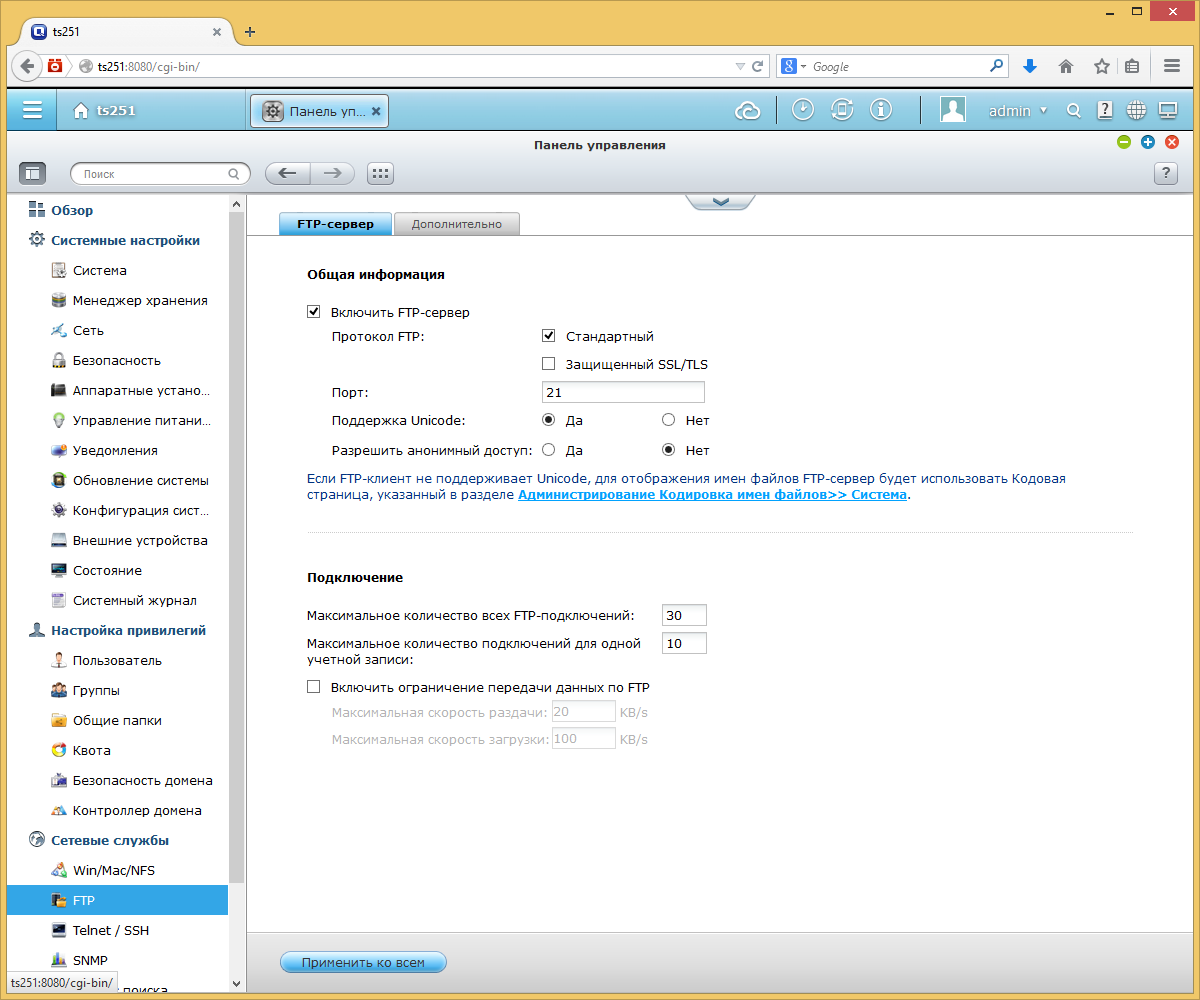The image size is (1200, 1000).
Task: Open the QTS main menu hamburger icon
Action: click(x=33, y=110)
